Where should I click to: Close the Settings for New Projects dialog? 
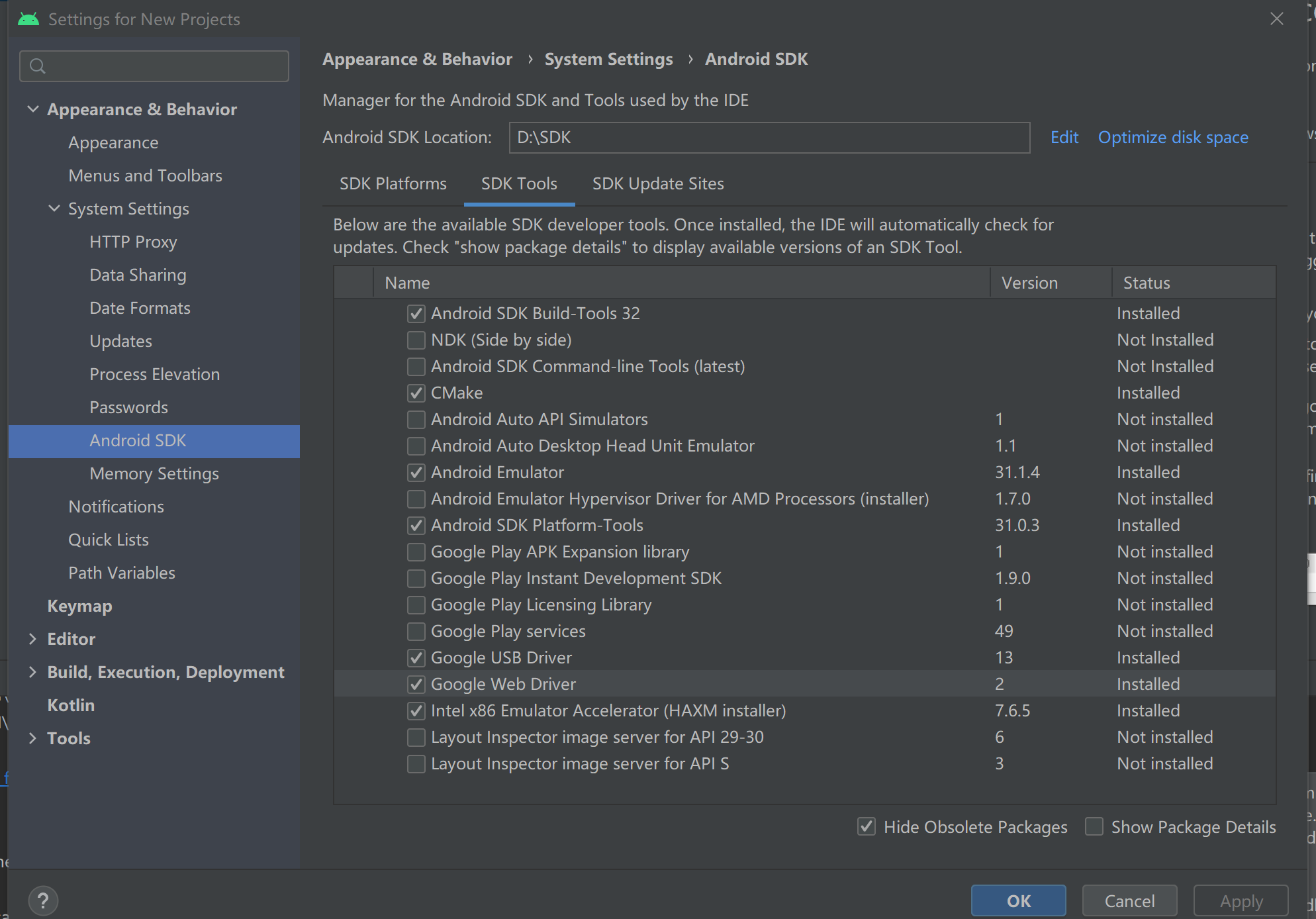click(1277, 19)
